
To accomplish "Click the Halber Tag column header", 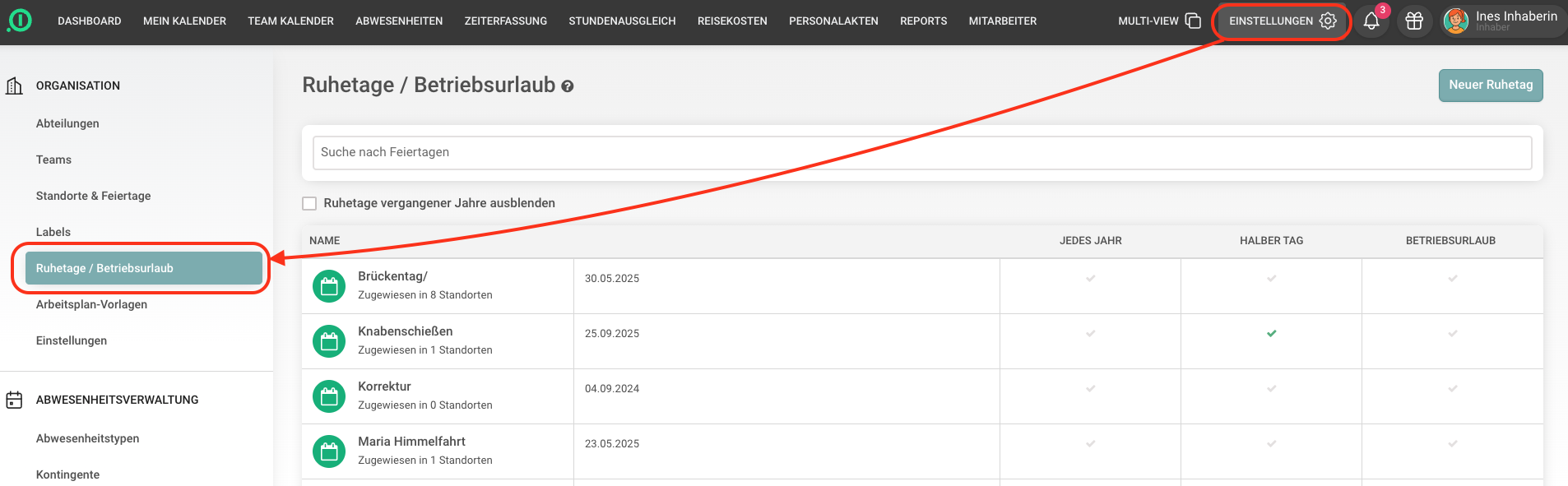I will [x=1272, y=241].
